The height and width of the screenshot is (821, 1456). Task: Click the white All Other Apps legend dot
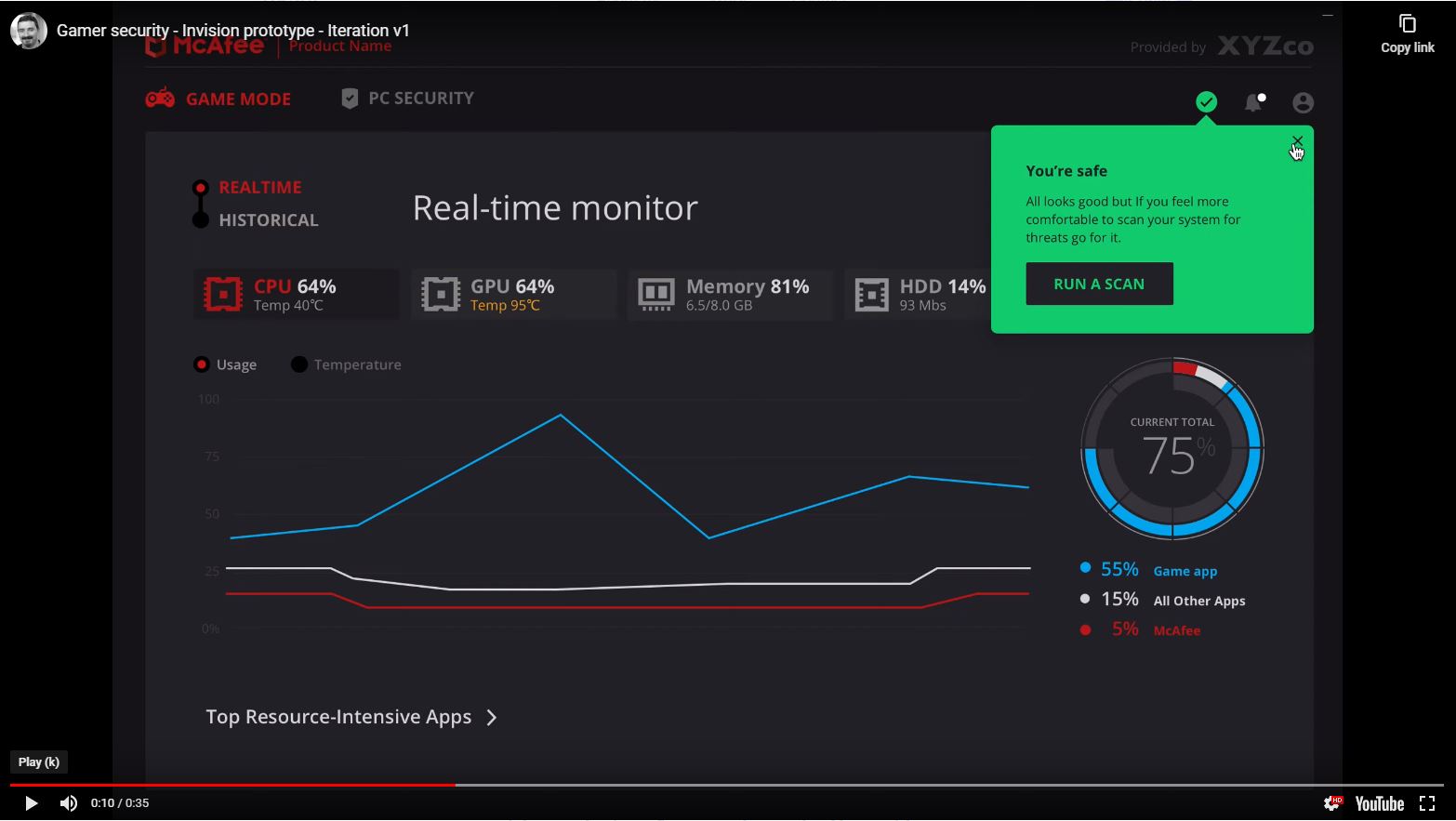1085,599
